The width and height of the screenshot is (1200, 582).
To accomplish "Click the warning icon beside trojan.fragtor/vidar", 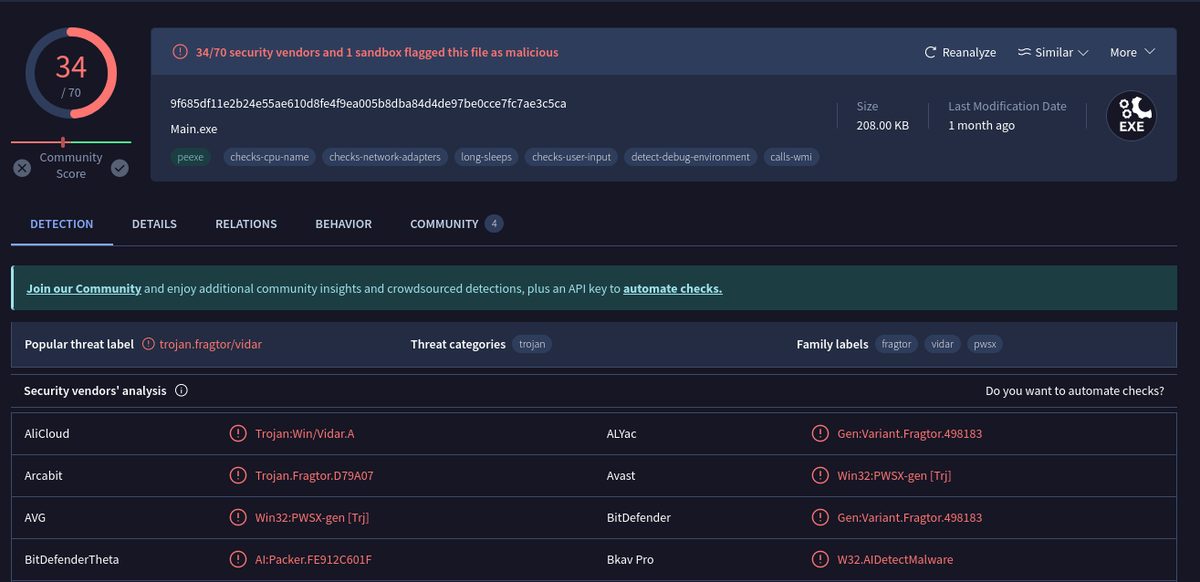I will (149, 344).
